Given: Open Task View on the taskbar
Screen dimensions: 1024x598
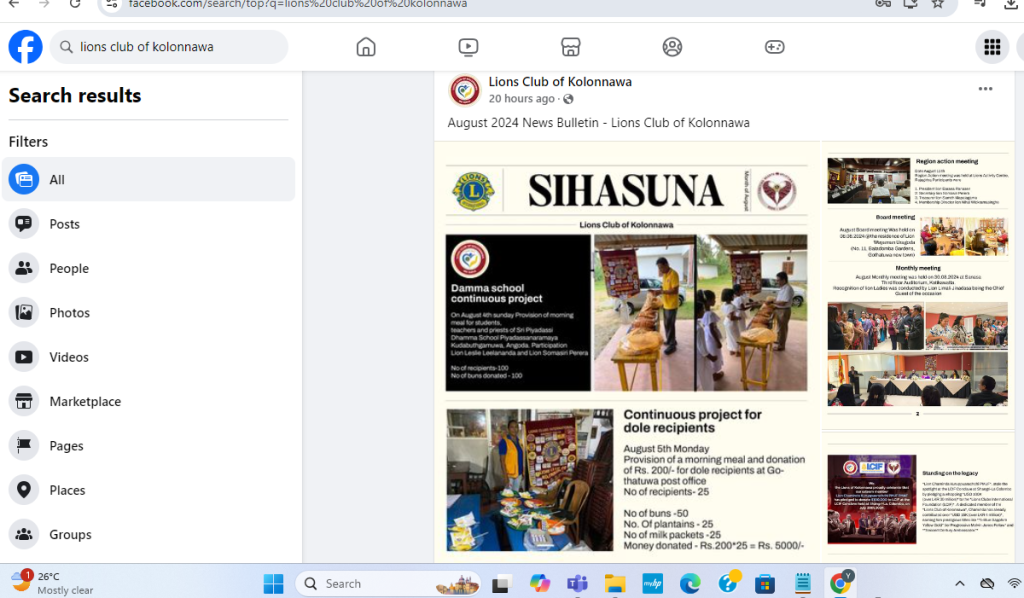Looking at the screenshot, I should [501, 584].
